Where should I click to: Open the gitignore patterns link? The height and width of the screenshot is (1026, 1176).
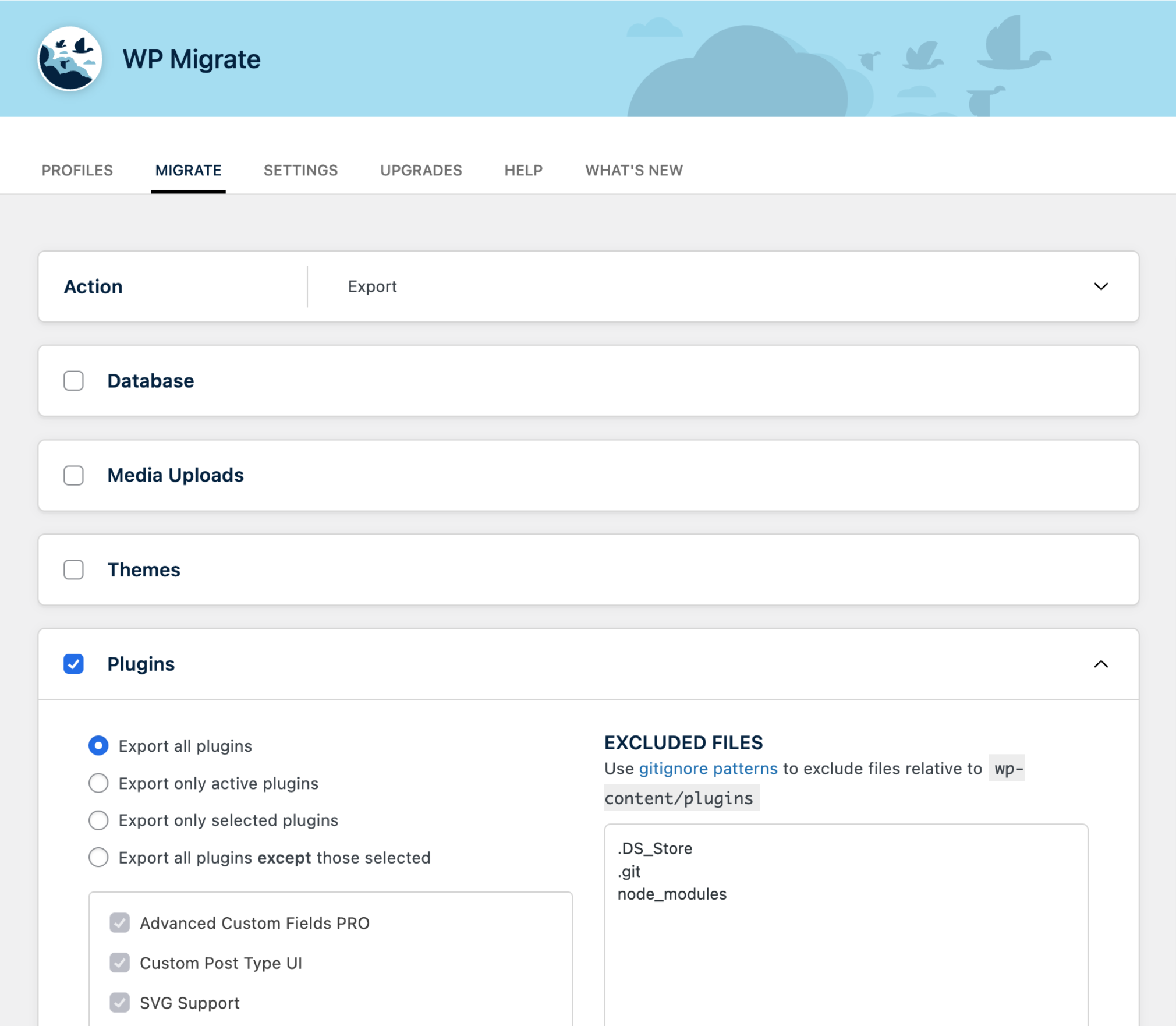pos(708,769)
